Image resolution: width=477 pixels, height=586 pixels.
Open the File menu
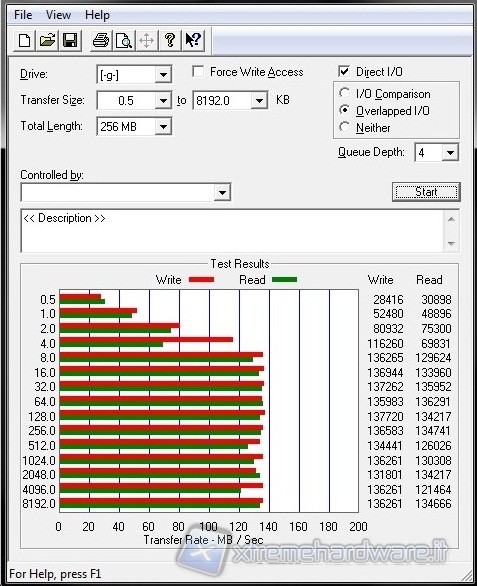click(x=23, y=15)
